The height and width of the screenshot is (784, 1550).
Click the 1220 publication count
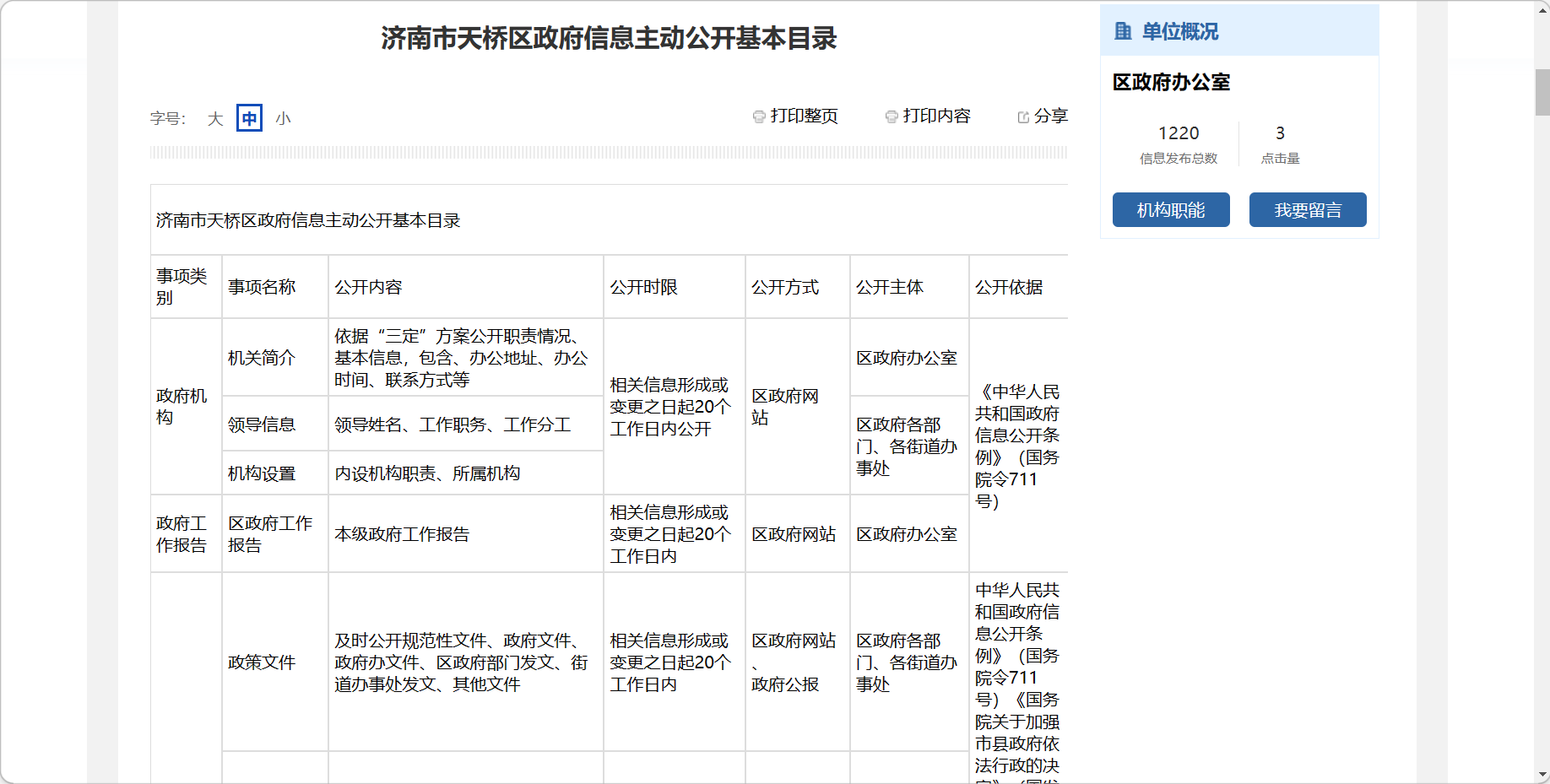coord(1179,133)
